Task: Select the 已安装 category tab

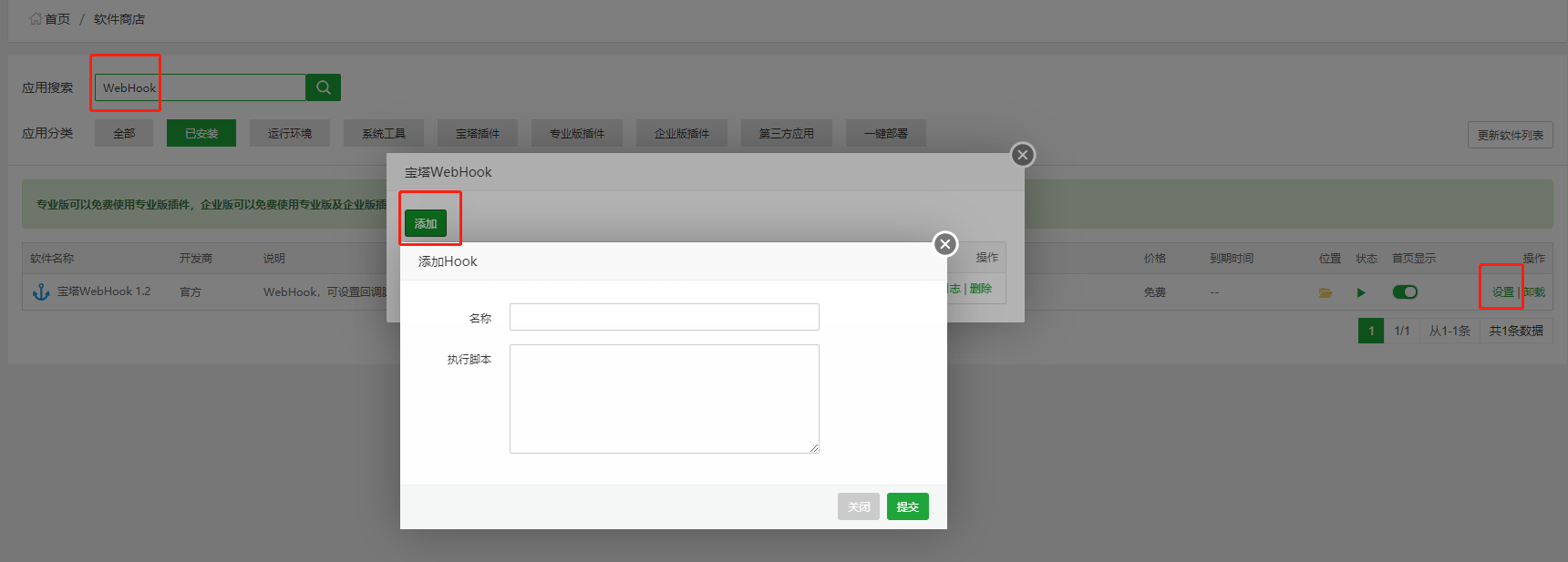Action: click(x=201, y=133)
